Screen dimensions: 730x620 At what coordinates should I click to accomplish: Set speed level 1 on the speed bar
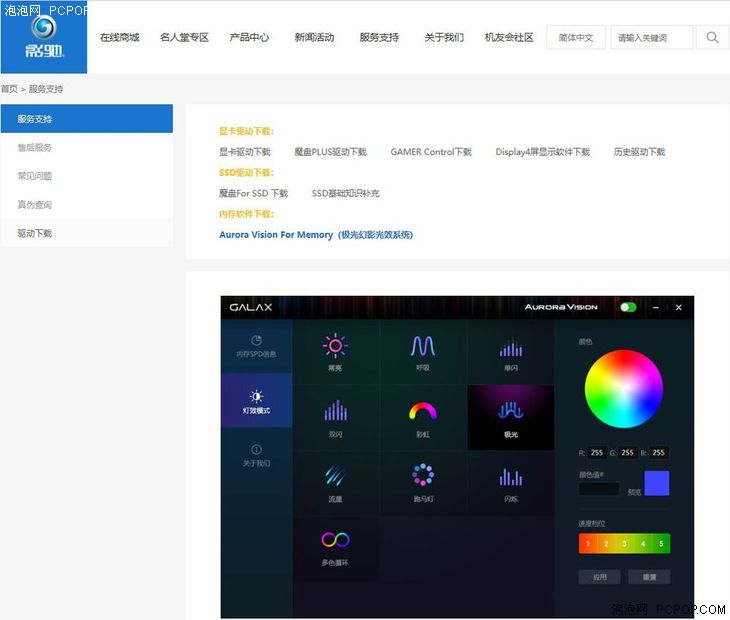(588, 544)
